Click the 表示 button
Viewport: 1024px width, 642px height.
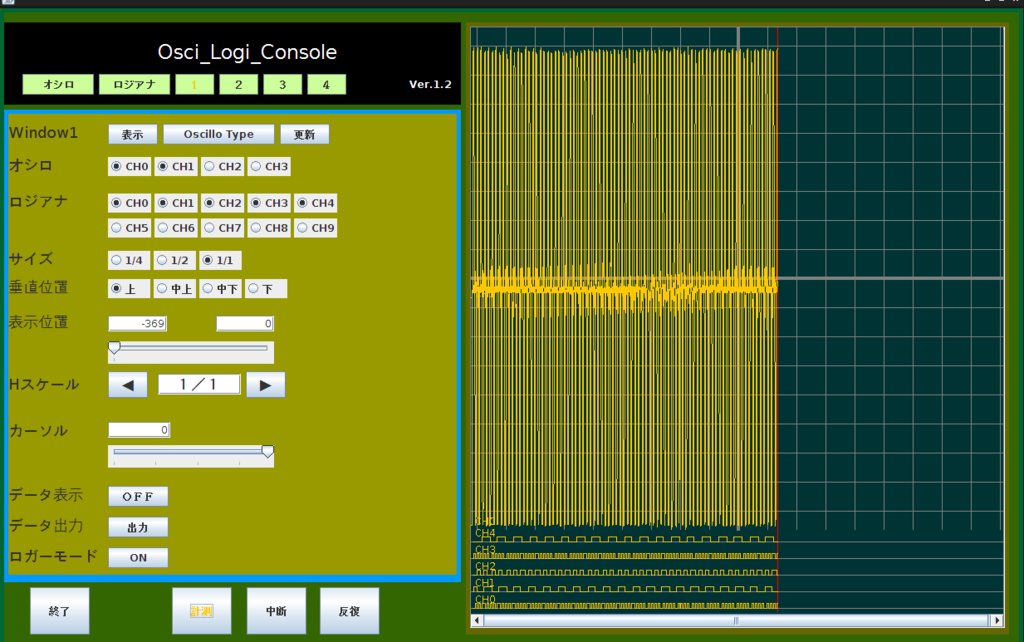[133, 135]
